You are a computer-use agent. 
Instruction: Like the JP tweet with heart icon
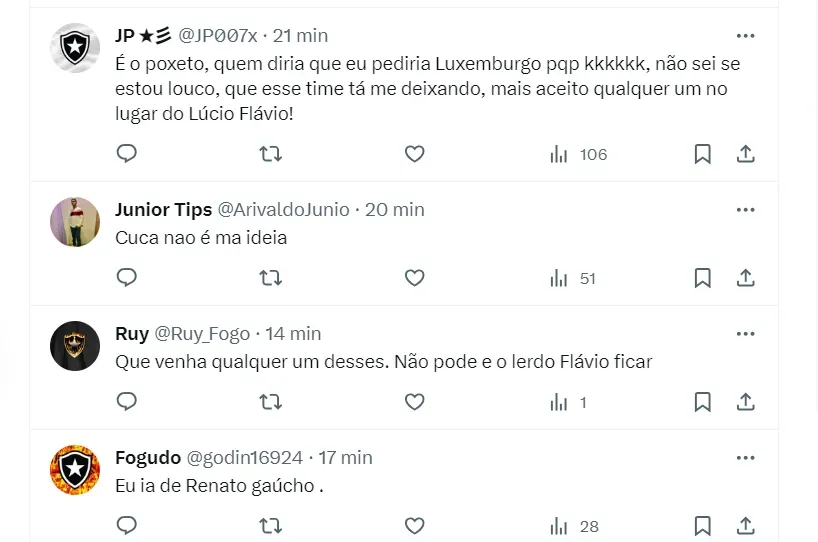pos(414,154)
